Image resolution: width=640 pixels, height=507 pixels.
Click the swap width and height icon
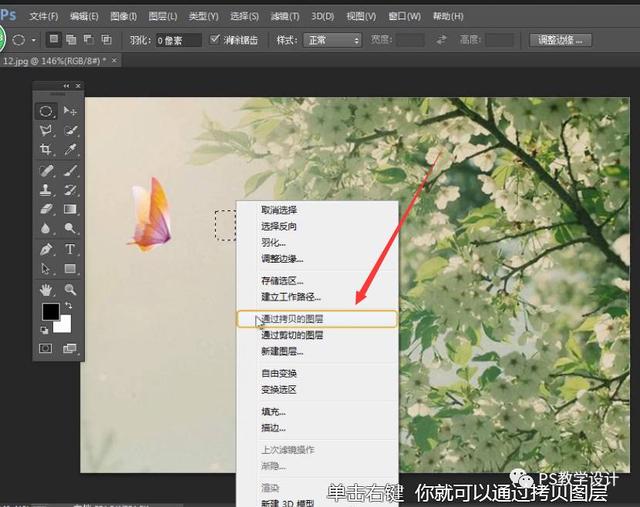441,40
